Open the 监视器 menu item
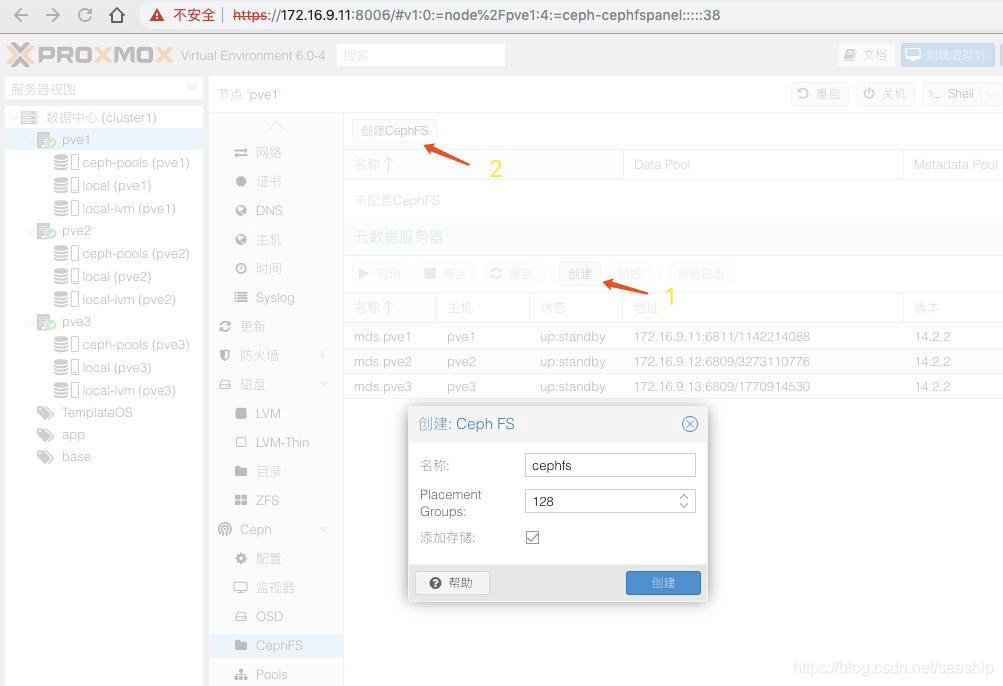 pos(276,587)
